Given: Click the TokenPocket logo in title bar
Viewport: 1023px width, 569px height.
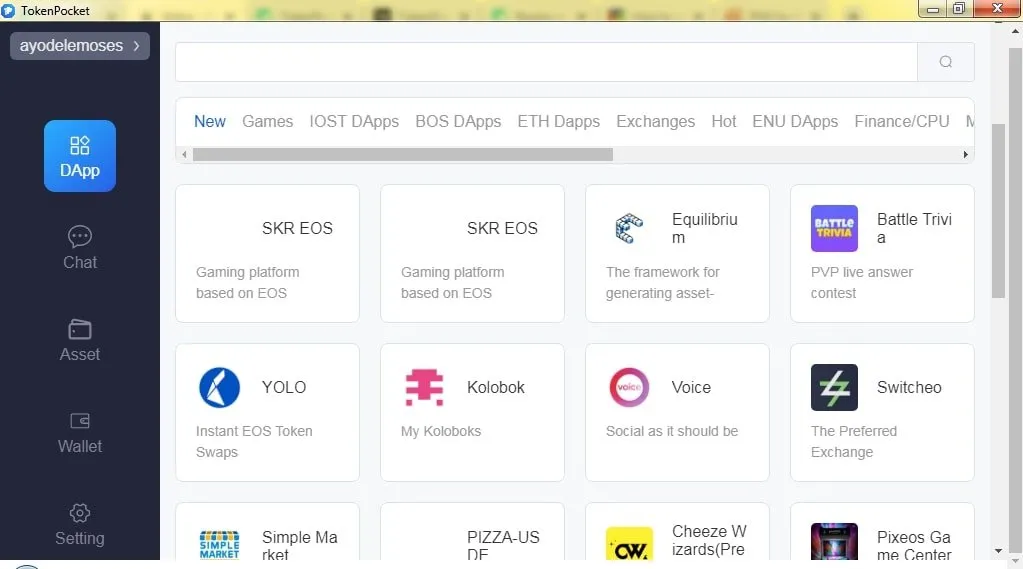Looking at the screenshot, I should pyautogui.click(x=8, y=10).
